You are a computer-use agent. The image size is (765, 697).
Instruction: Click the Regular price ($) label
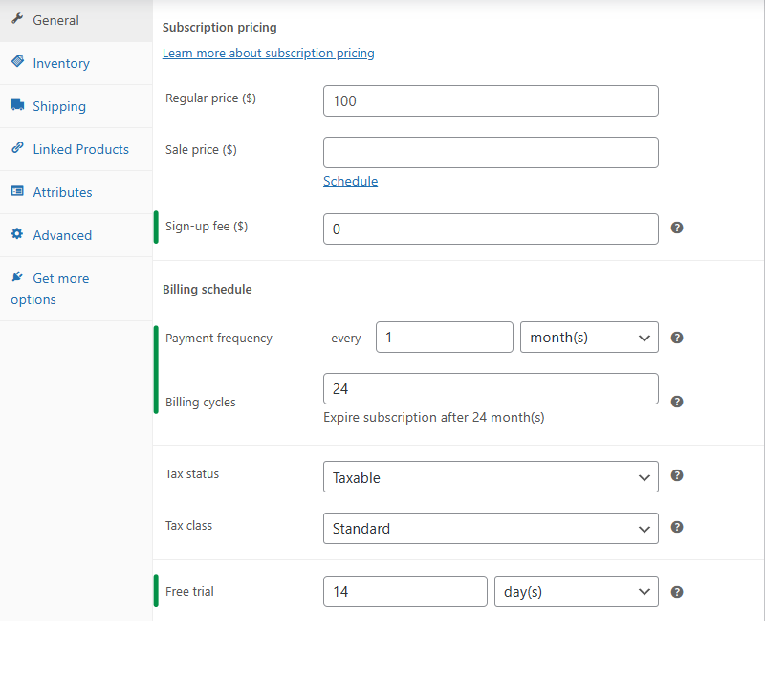tap(210, 98)
